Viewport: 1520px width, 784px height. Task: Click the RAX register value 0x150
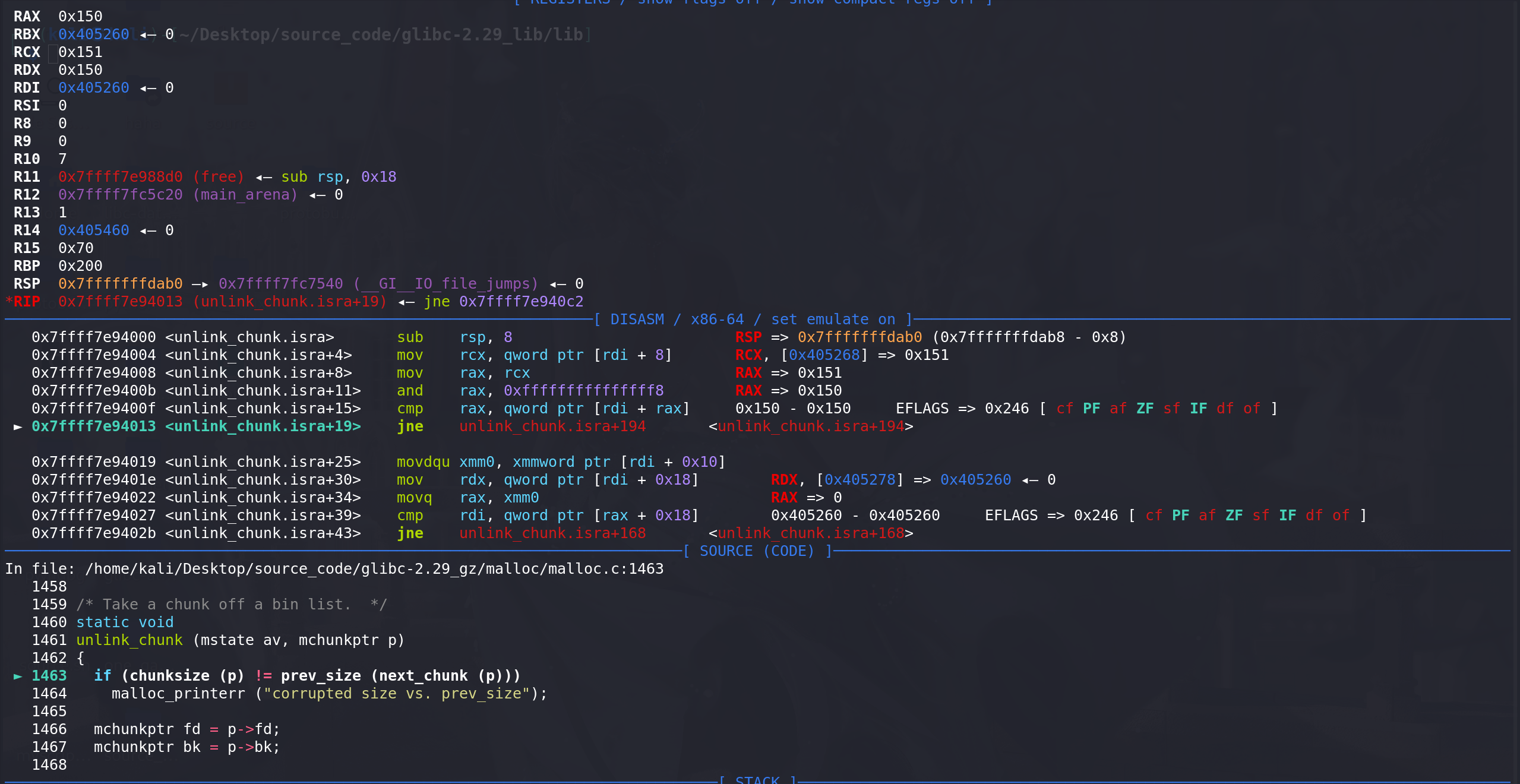pyautogui.click(x=80, y=17)
